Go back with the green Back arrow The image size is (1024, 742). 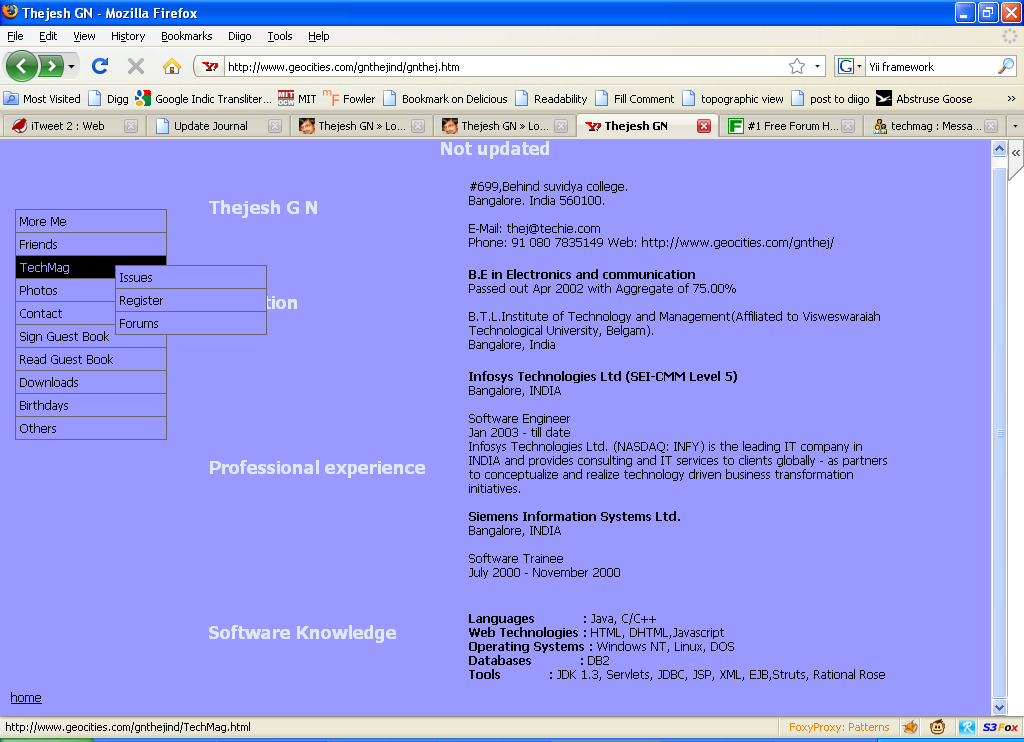click(22, 66)
